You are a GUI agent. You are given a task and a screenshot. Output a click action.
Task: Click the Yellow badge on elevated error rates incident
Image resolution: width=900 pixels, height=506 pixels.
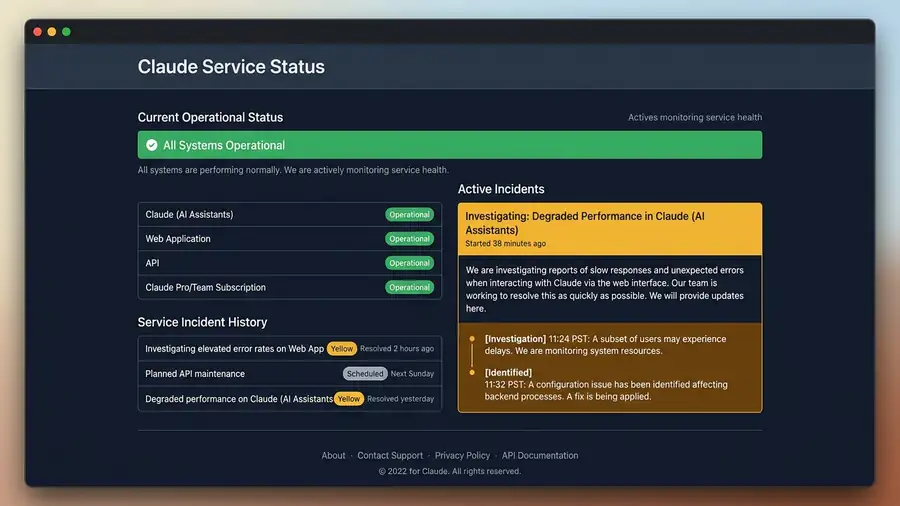[x=342, y=348]
